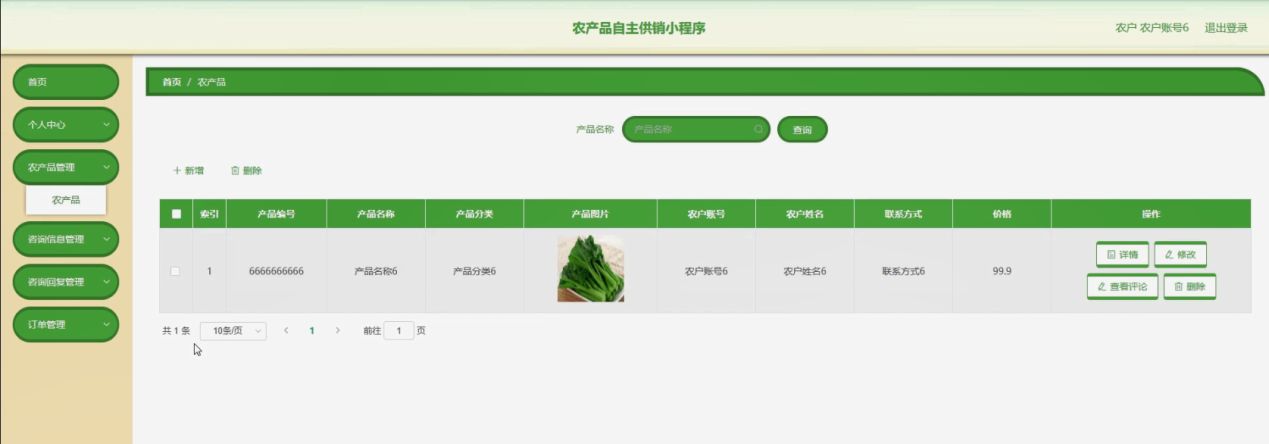The height and width of the screenshot is (444, 1269).
Task: Click the 删除 button above the table
Action: pyautogui.click(x=246, y=171)
